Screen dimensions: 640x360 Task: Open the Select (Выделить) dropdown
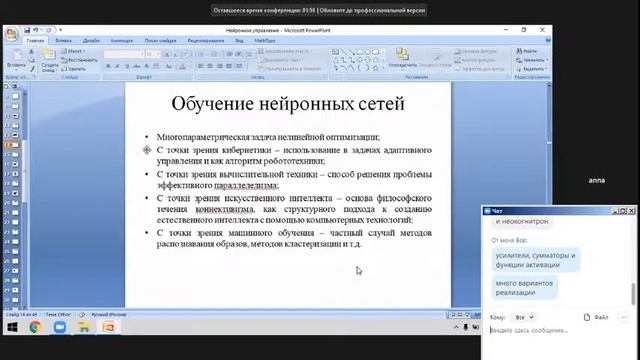[x=531, y=69]
